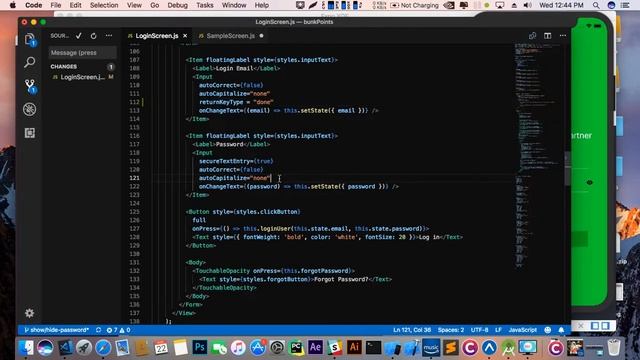Click the volume icon in menu bar
Image resolution: width=640 pixels, height=360 pixels.
(527, 5)
